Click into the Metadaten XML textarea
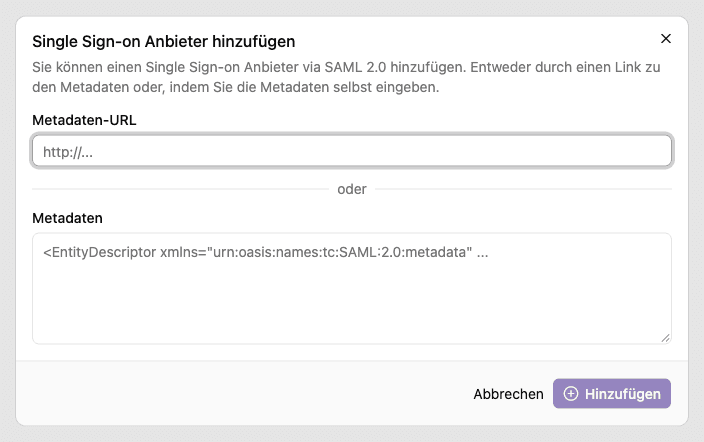This screenshot has width=704, height=442. 352,288
